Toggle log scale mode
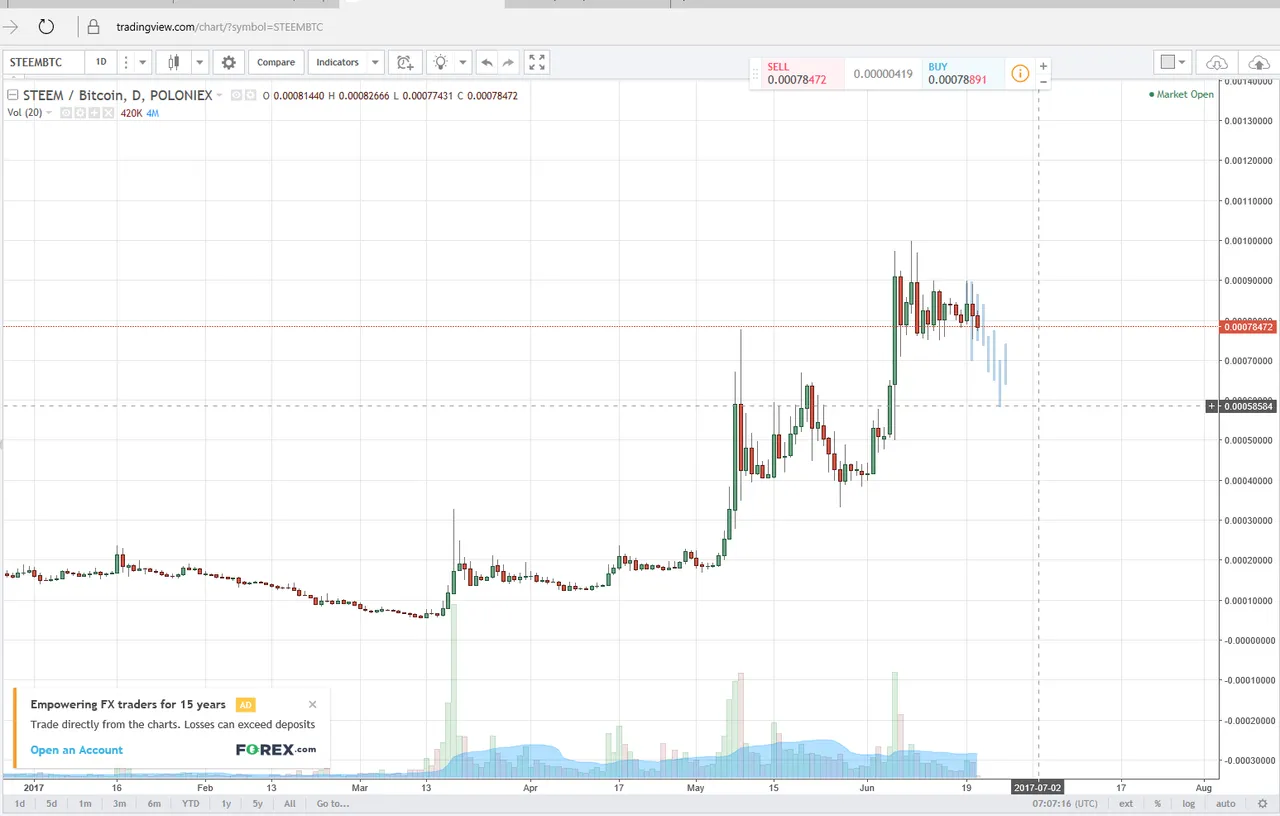The image size is (1280, 816). click(1188, 803)
